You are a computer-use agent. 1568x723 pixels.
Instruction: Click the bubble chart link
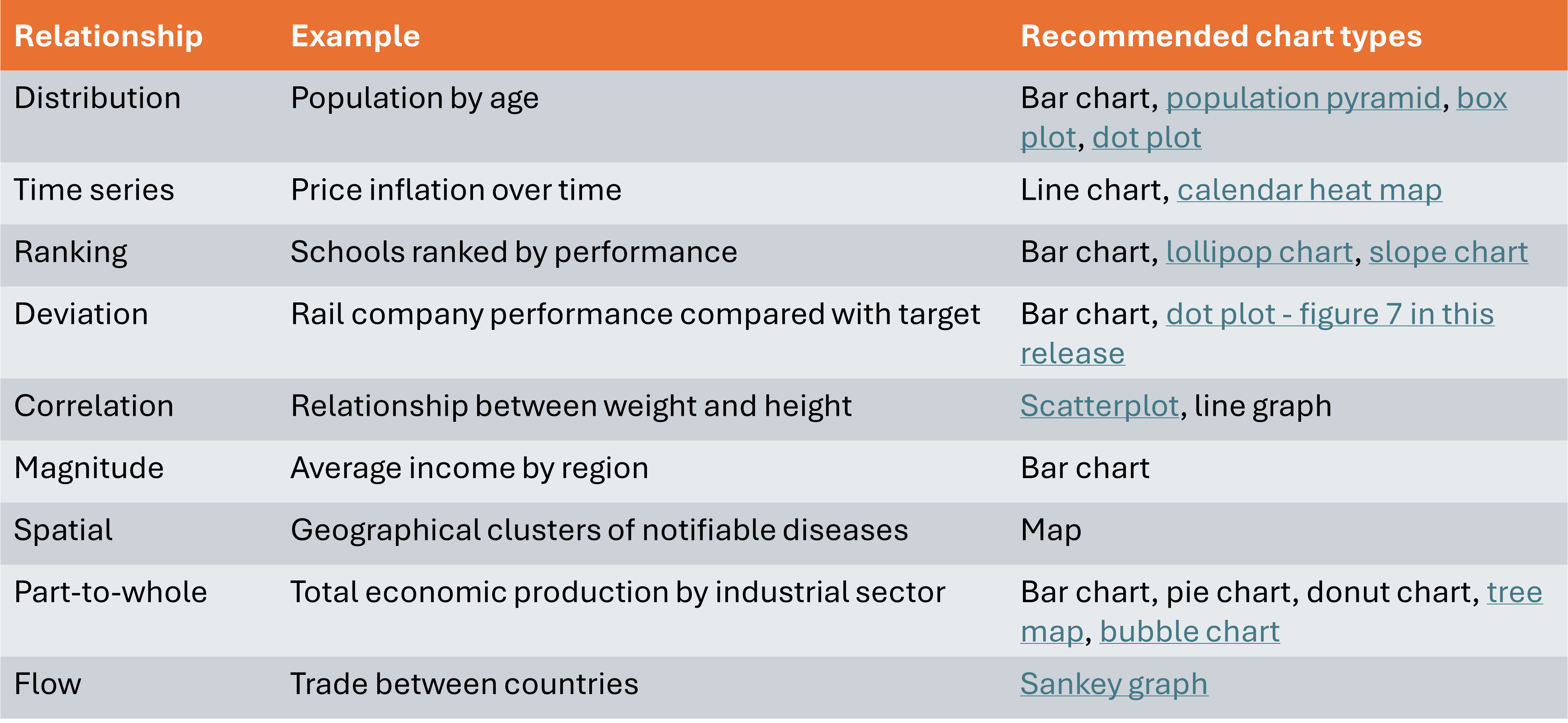coord(1189,632)
